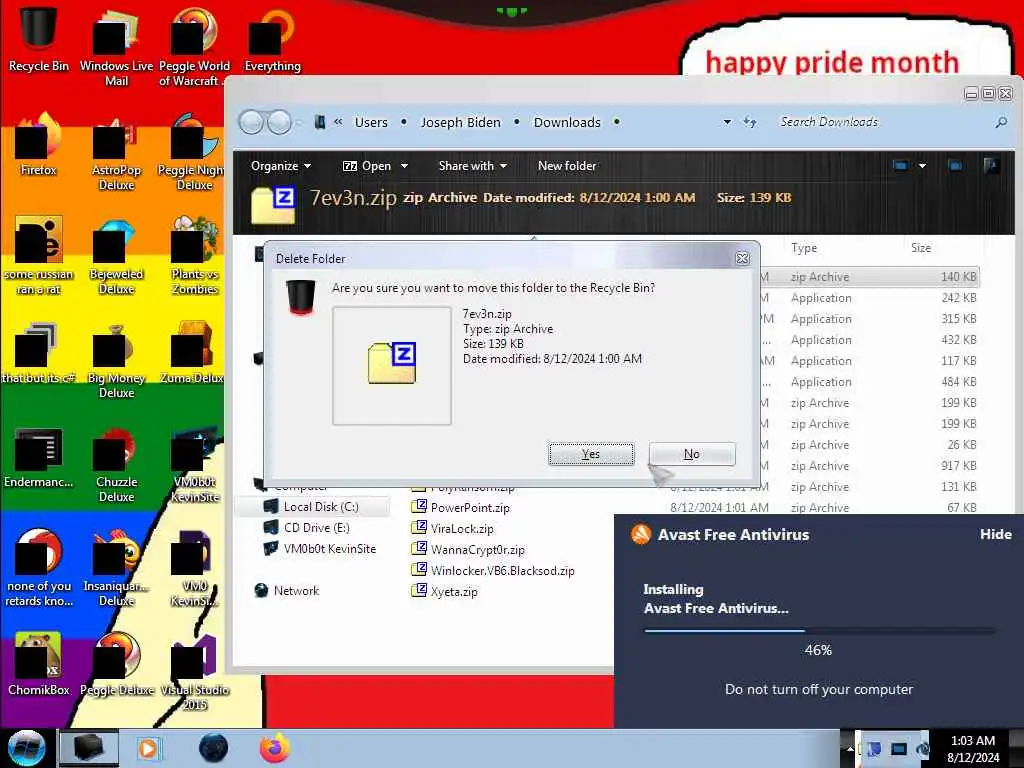Click the dark globe taskbar icon
1024x768 pixels.
pos(213,748)
